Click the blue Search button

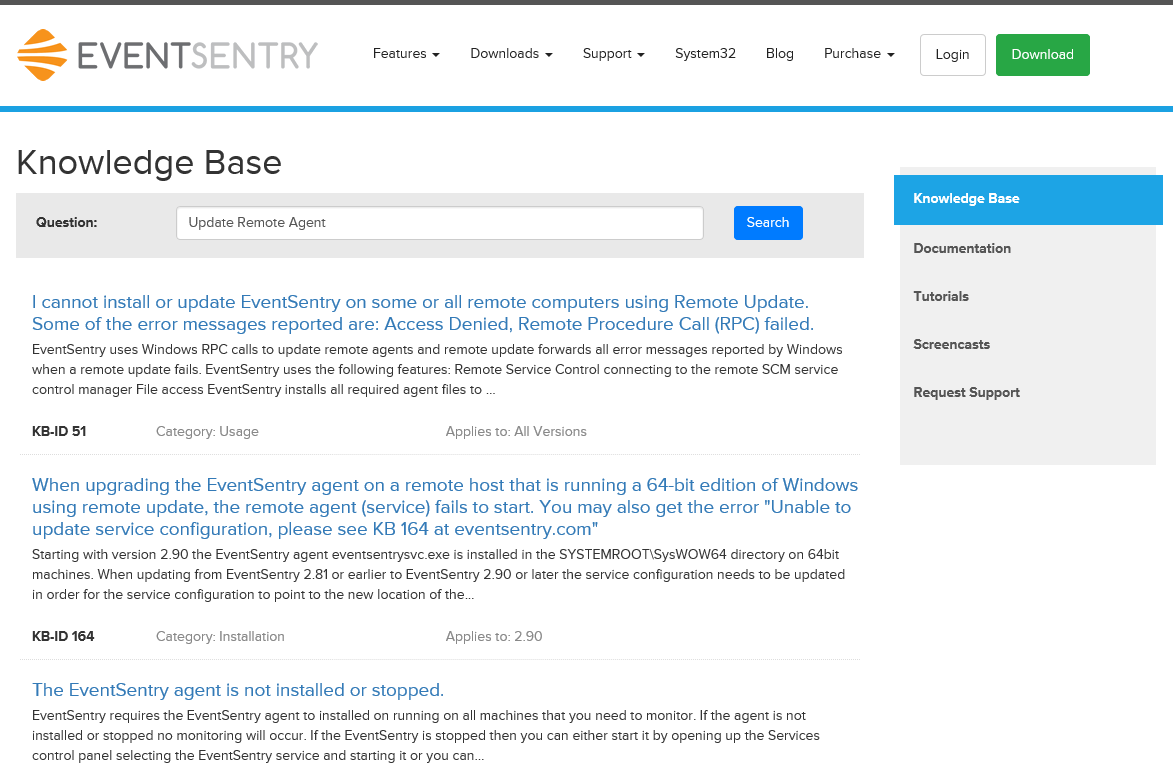pos(768,223)
